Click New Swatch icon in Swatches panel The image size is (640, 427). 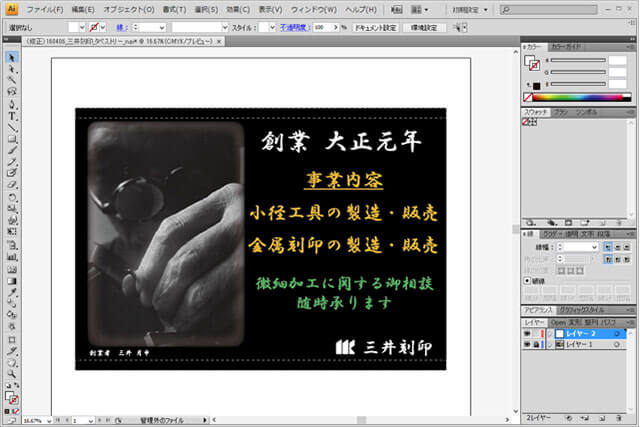603,223
